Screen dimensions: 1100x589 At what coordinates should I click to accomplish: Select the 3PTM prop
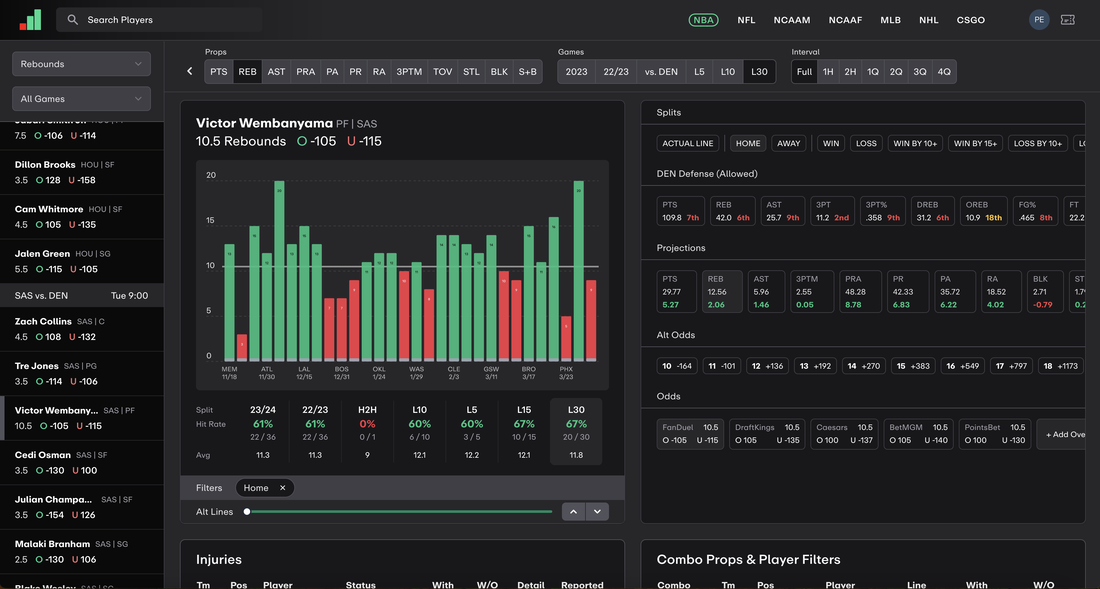(x=409, y=72)
